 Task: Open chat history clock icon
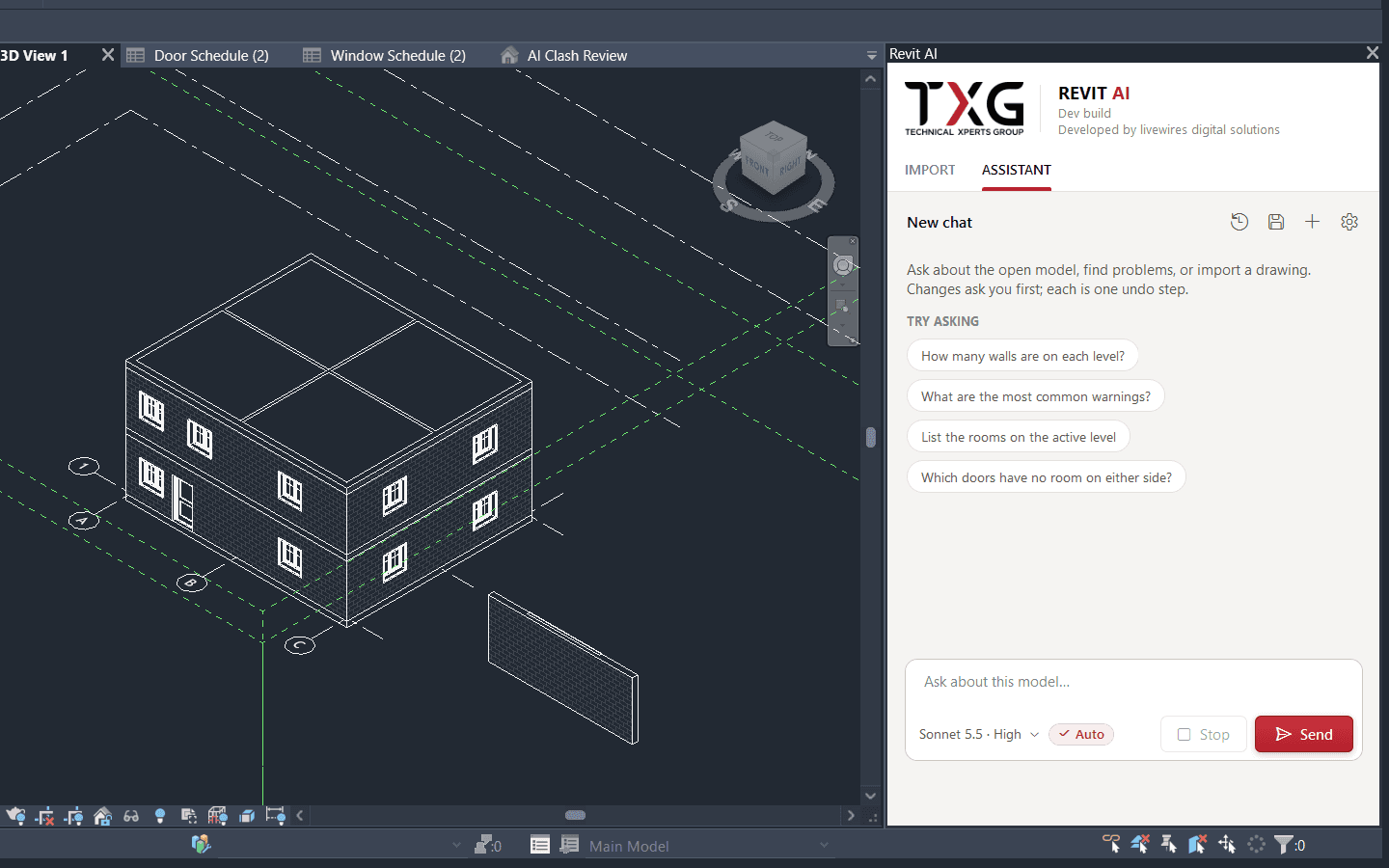[x=1239, y=222]
